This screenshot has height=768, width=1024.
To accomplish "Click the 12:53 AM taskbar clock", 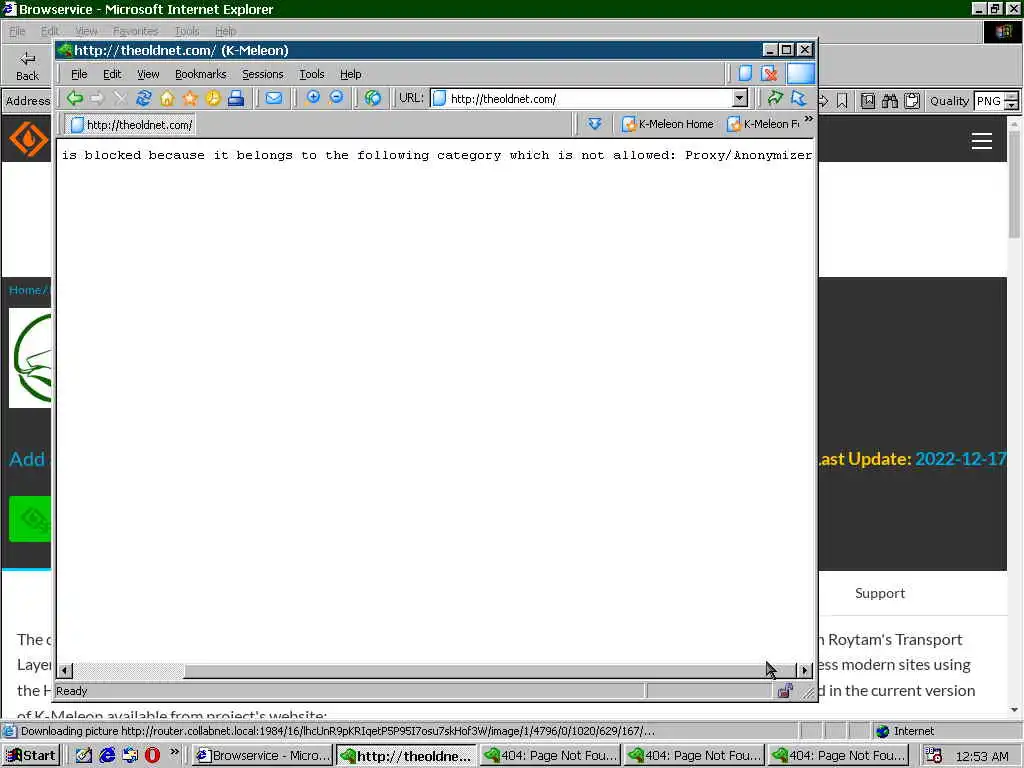I will coord(982,756).
